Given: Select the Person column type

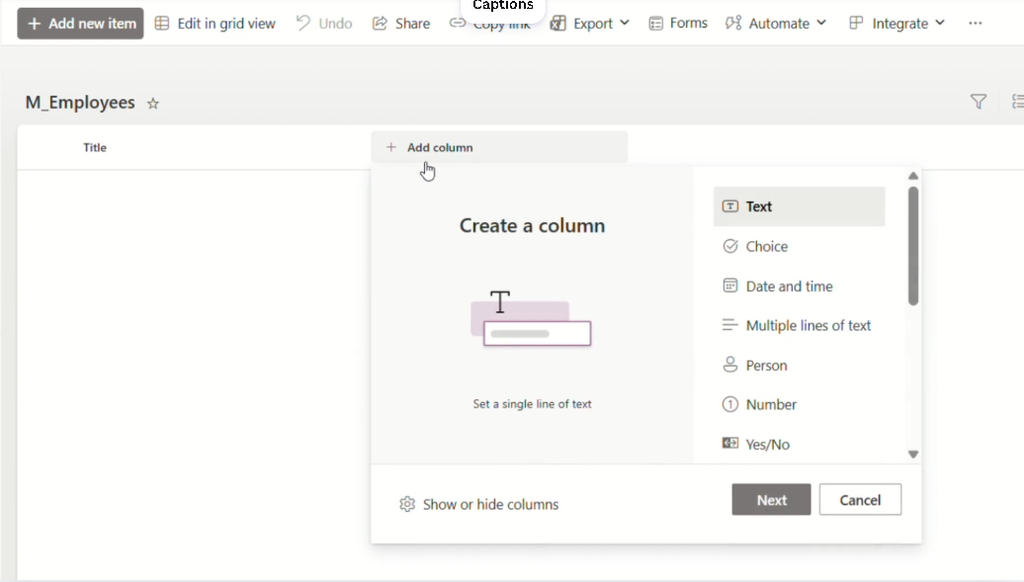Looking at the screenshot, I should point(799,365).
